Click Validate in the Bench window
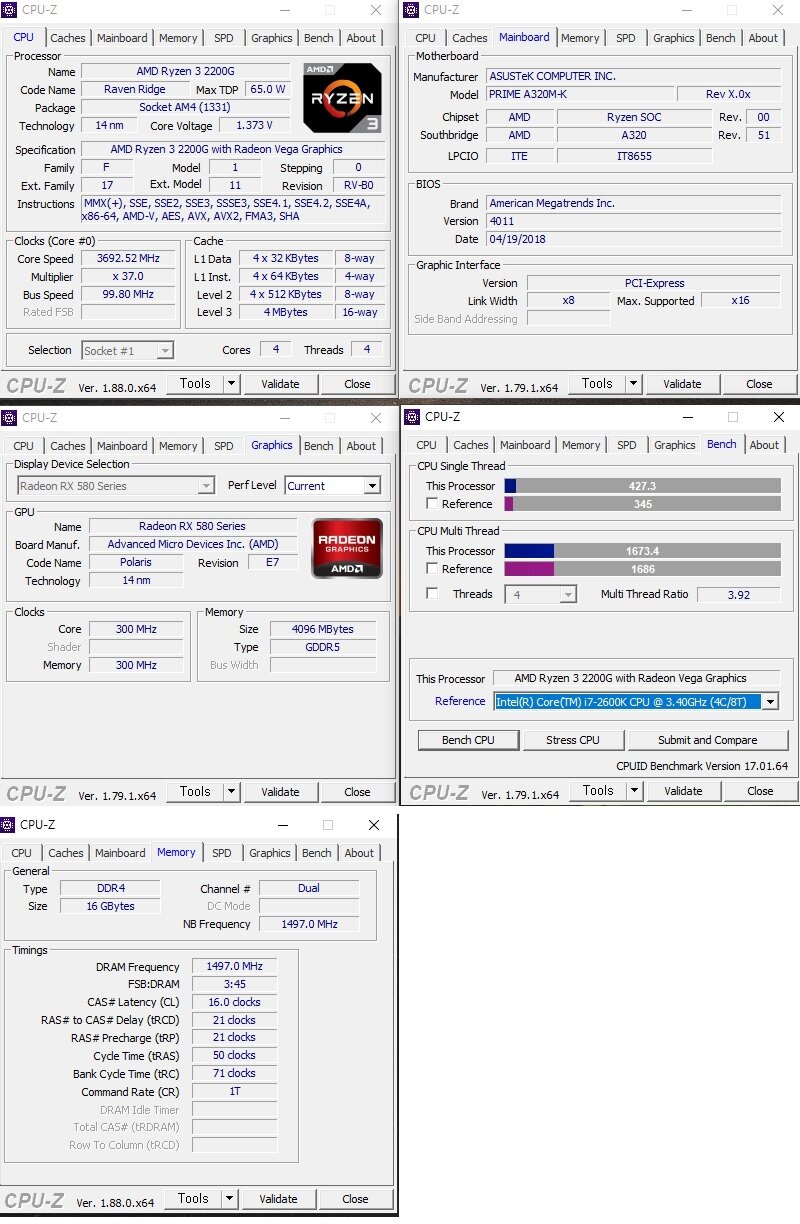The height and width of the screenshot is (1224, 800). pyautogui.click(x=683, y=790)
